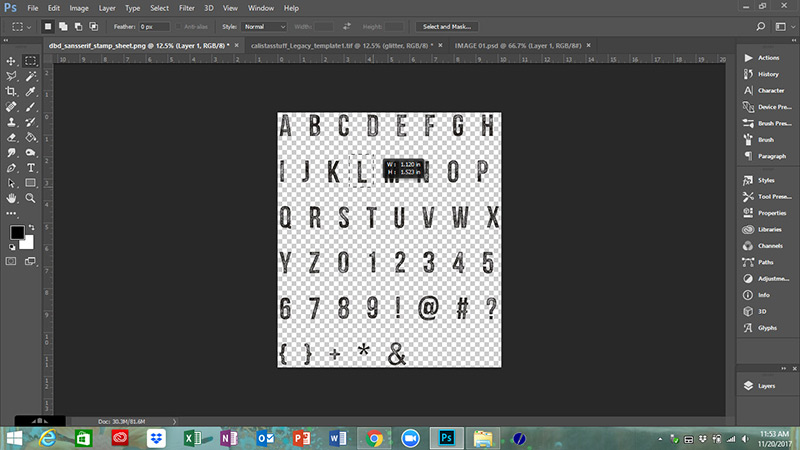Pick the Crop tool
800x450 pixels.
click(12, 91)
